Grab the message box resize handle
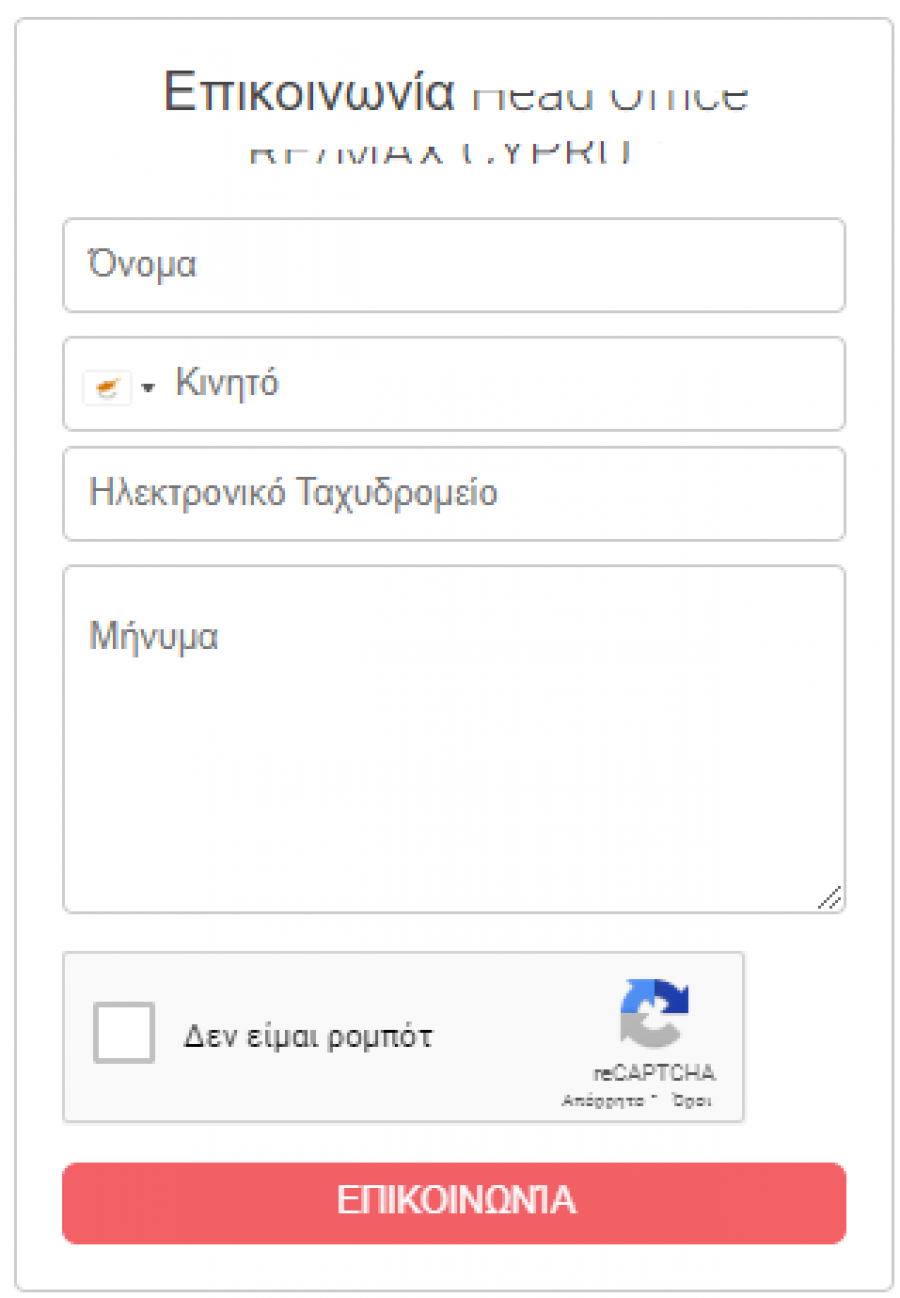Image resolution: width=900 pixels, height=1298 pixels. point(829,897)
